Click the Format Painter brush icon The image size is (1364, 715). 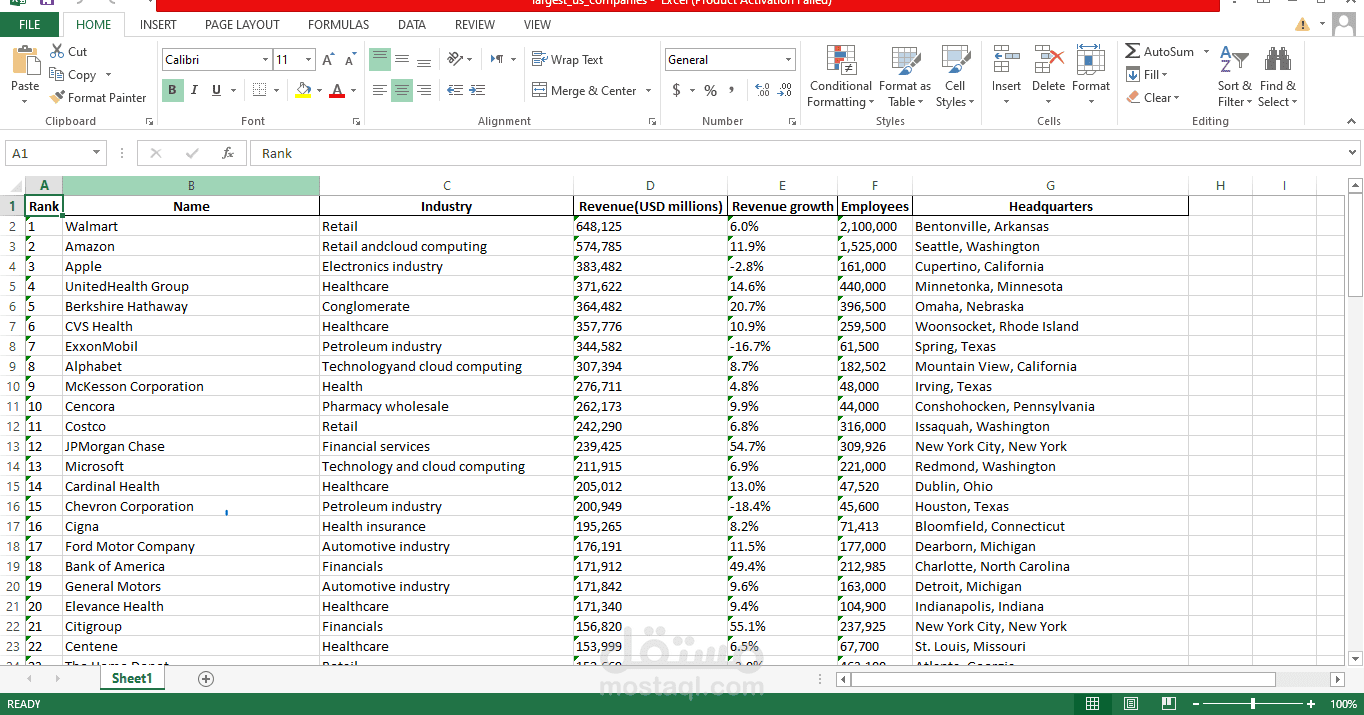pos(57,98)
